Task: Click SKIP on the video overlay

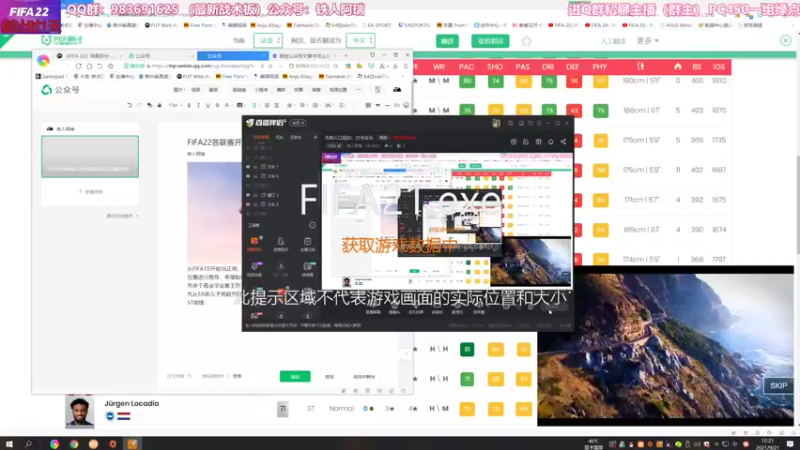Action: point(779,386)
